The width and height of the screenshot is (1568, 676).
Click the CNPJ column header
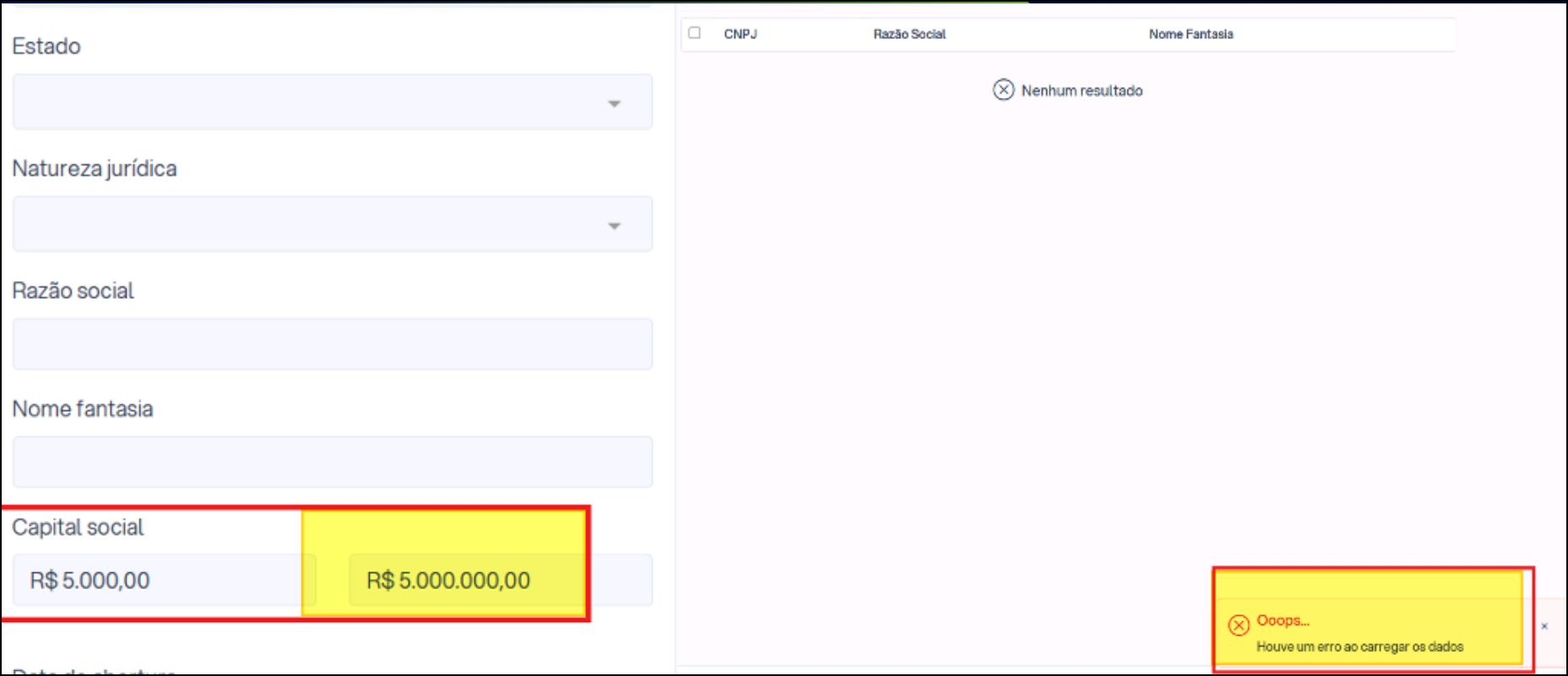coord(741,35)
